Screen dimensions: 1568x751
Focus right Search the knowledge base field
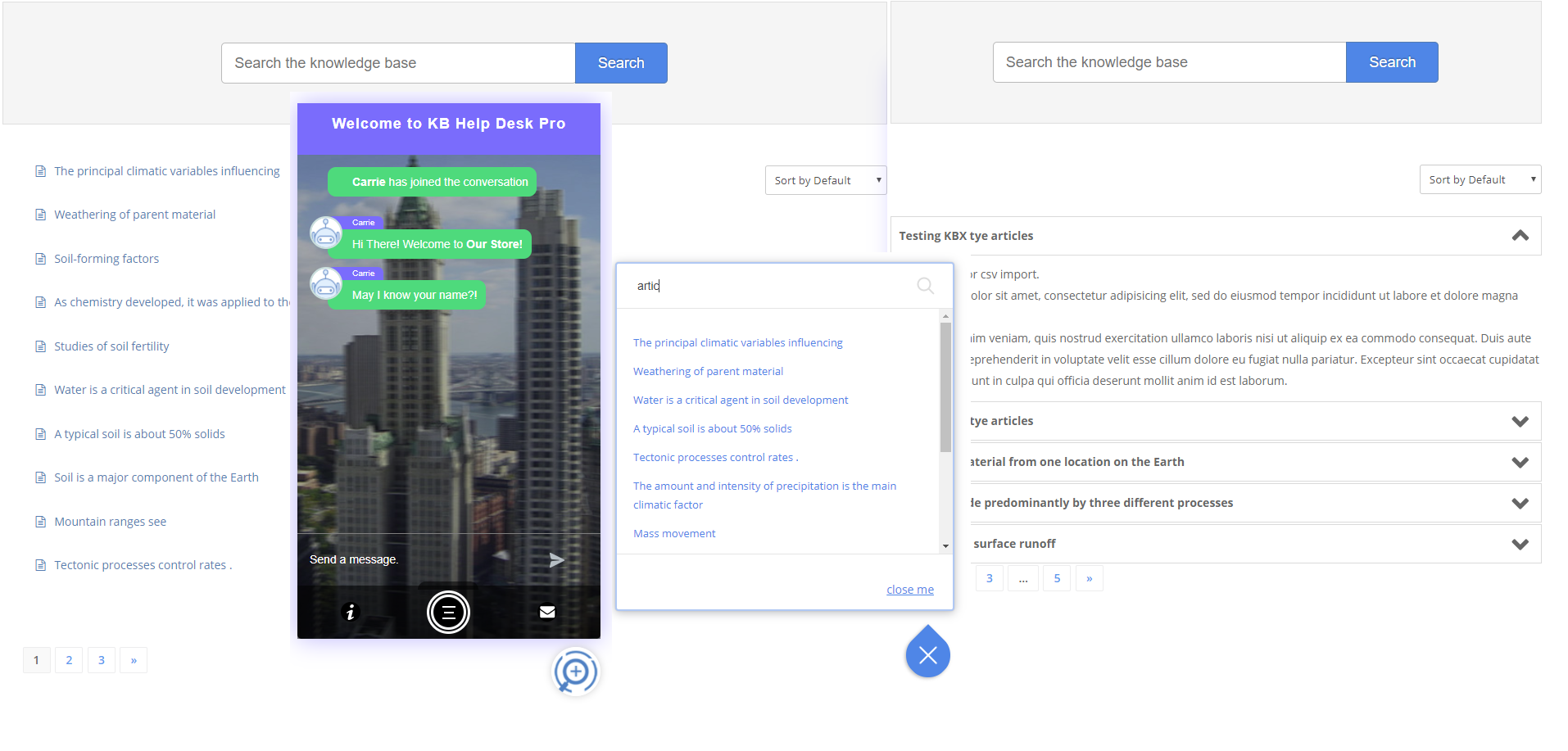(x=1169, y=62)
